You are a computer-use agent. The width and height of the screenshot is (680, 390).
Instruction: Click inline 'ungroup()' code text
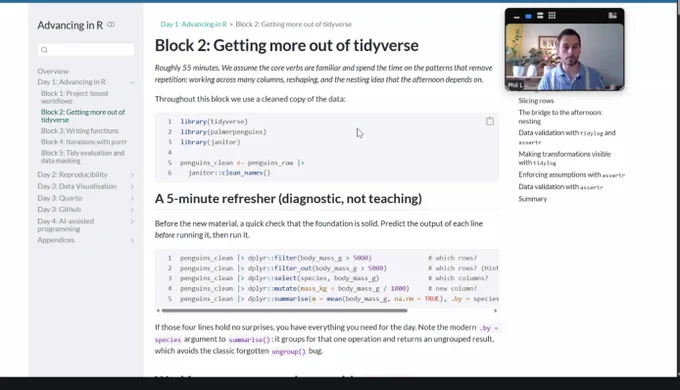(288, 352)
